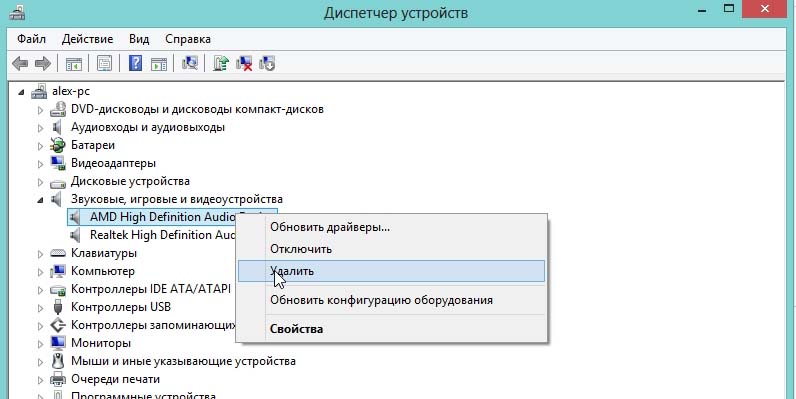Expand the Батареи category arrow
This screenshot has height=399, width=796.
[41, 146]
